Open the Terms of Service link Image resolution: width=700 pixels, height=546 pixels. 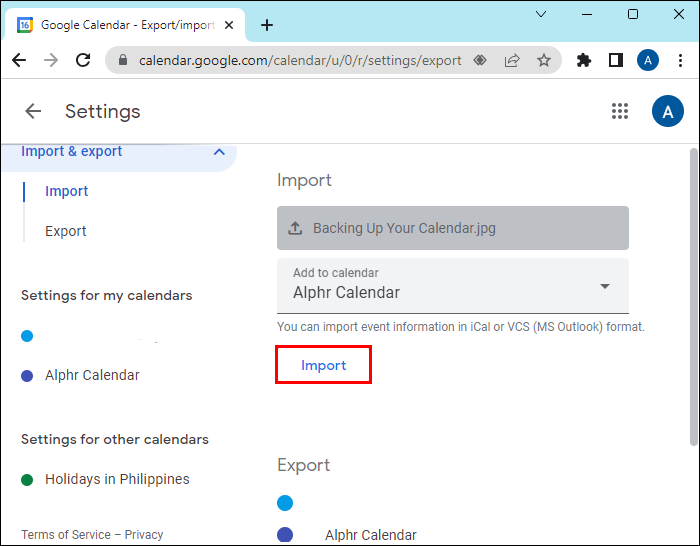click(x=65, y=534)
